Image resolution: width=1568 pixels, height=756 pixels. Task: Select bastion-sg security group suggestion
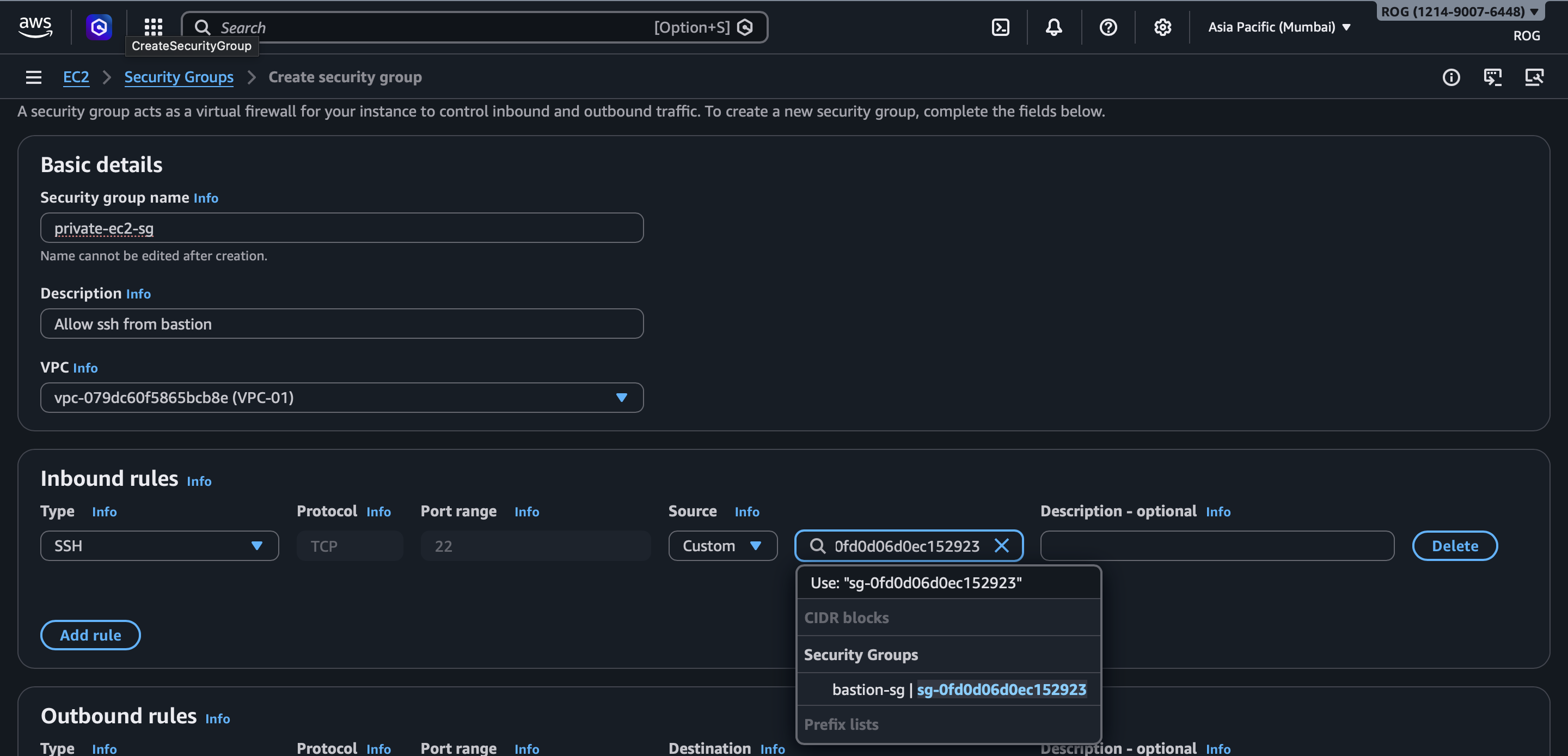pyautogui.click(x=958, y=689)
